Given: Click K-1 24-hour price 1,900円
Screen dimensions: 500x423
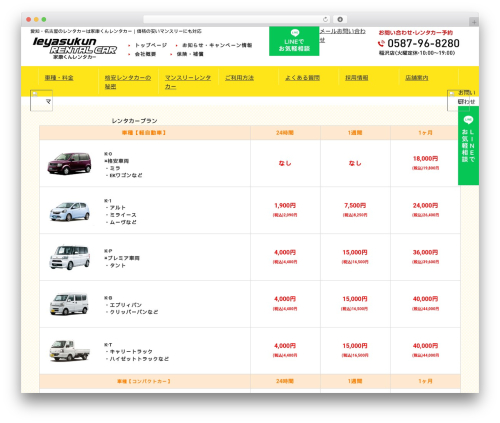Looking at the screenshot, I should click(x=285, y=205).
